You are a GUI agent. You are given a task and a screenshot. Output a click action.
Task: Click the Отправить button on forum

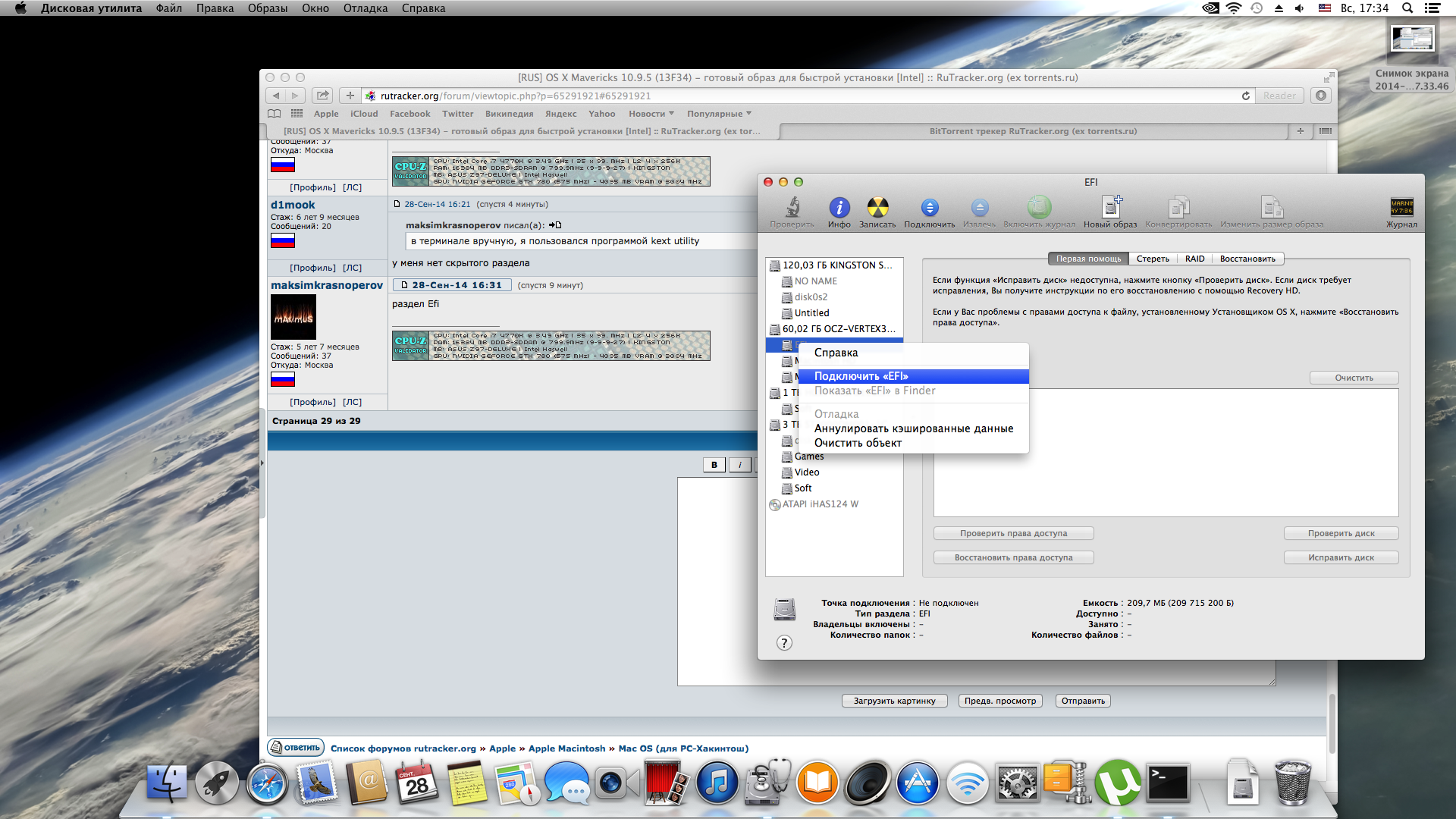pos(1083,701)
